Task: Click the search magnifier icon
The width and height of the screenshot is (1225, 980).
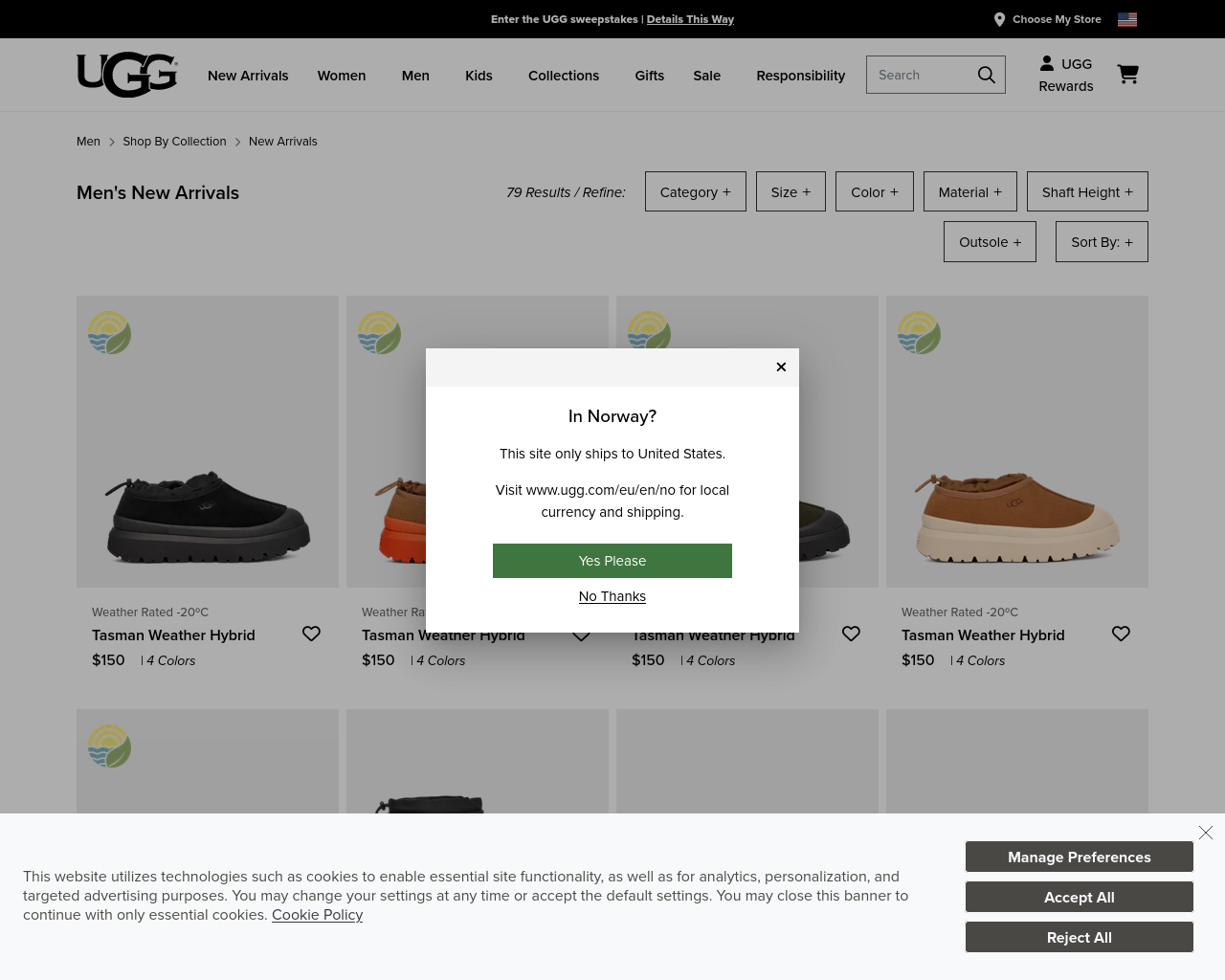Action: 986,75
